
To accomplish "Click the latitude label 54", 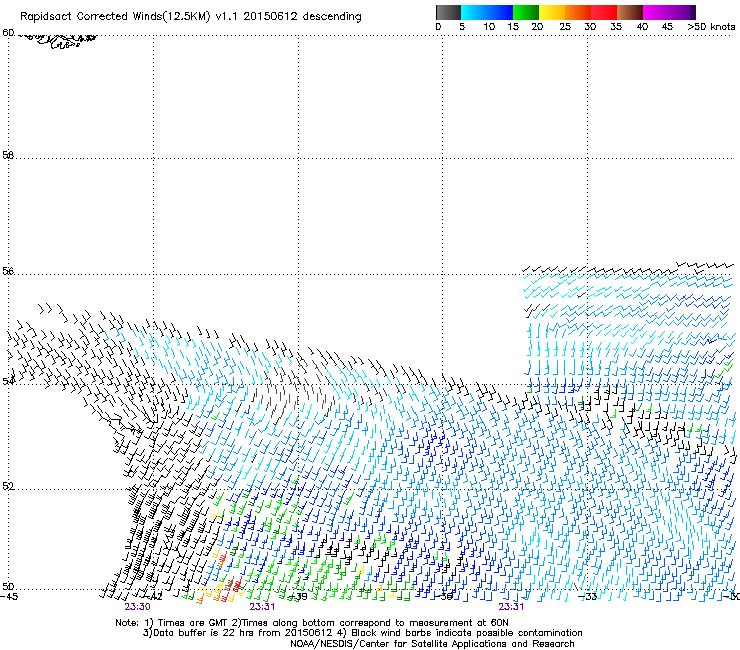I will click(8, 380).
